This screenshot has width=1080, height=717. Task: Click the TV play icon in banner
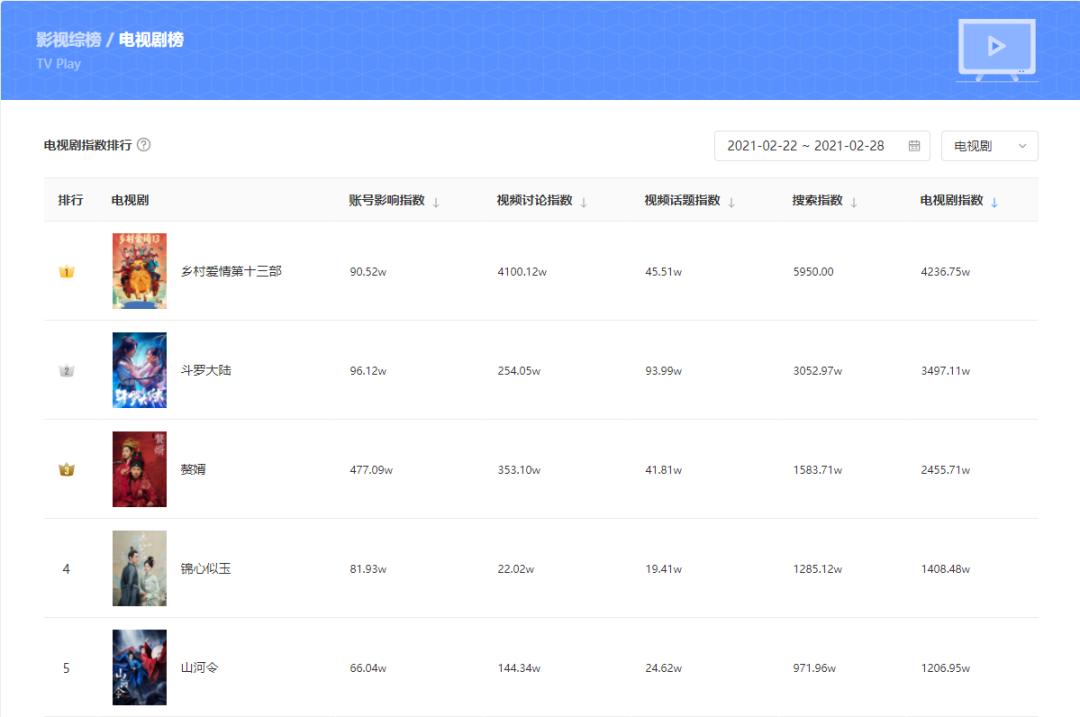pyautogui.click(x=996, y=48)
